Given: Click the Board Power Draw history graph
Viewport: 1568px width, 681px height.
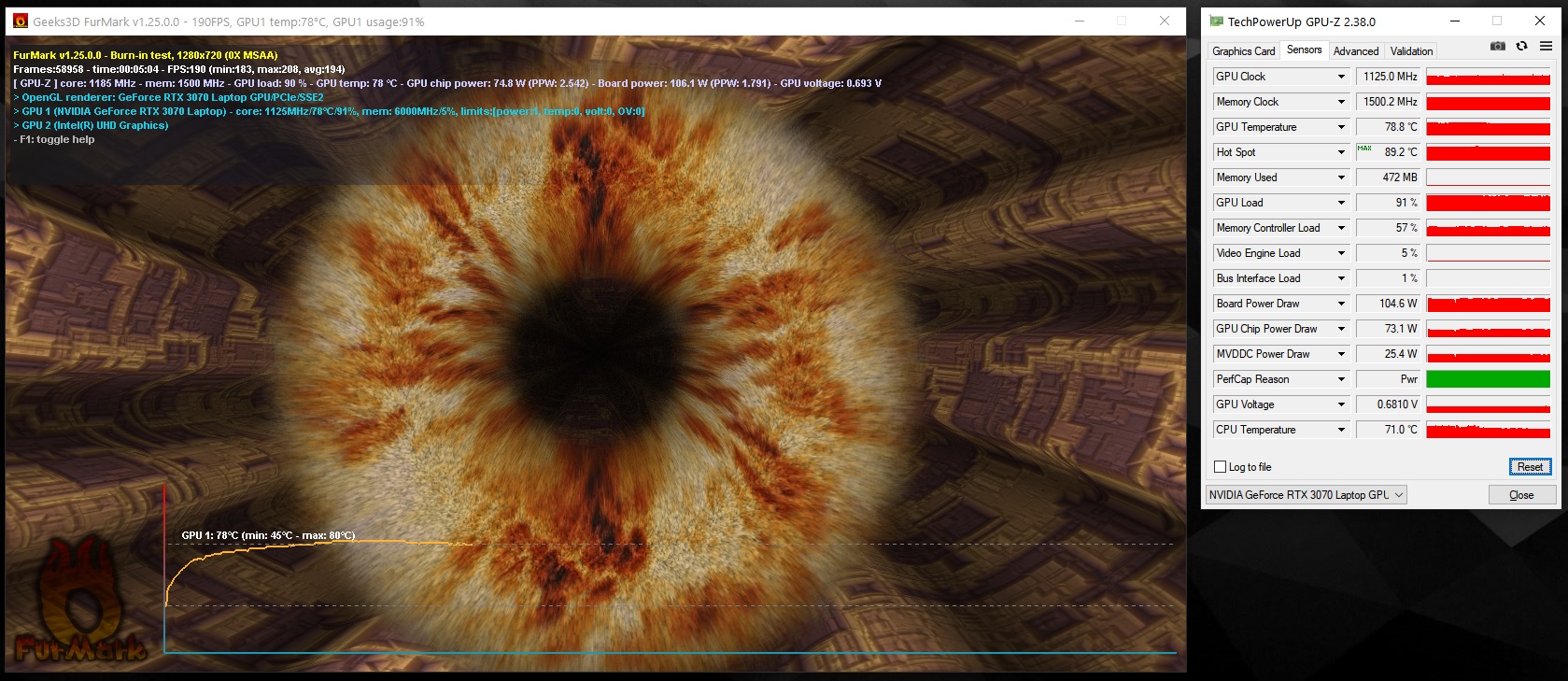Looking at the screenshot, I should pyautogui.click(x=1488, y=304).
